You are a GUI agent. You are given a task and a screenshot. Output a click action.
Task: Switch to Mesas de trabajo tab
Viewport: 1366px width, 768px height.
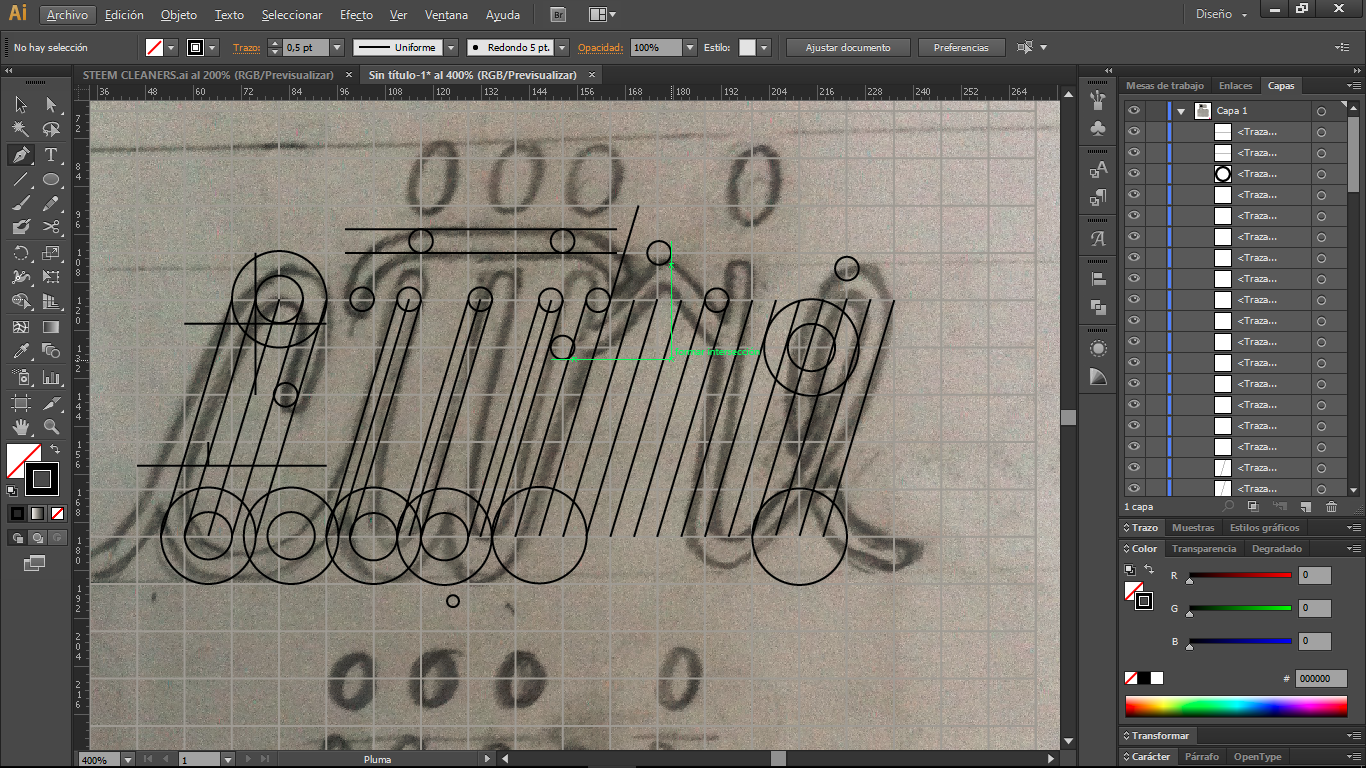1165,86
